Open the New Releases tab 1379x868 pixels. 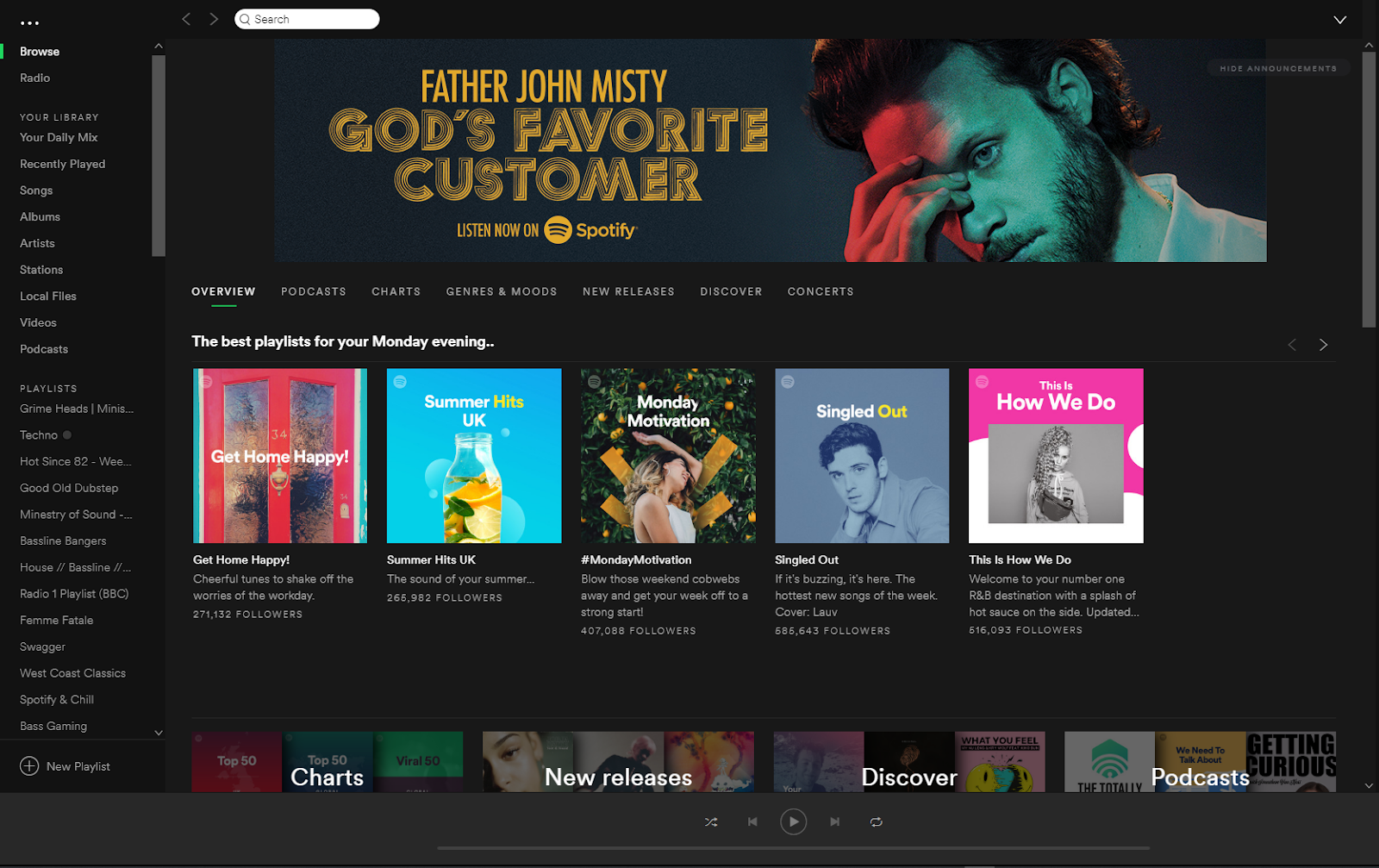click(x=628, y=291)
